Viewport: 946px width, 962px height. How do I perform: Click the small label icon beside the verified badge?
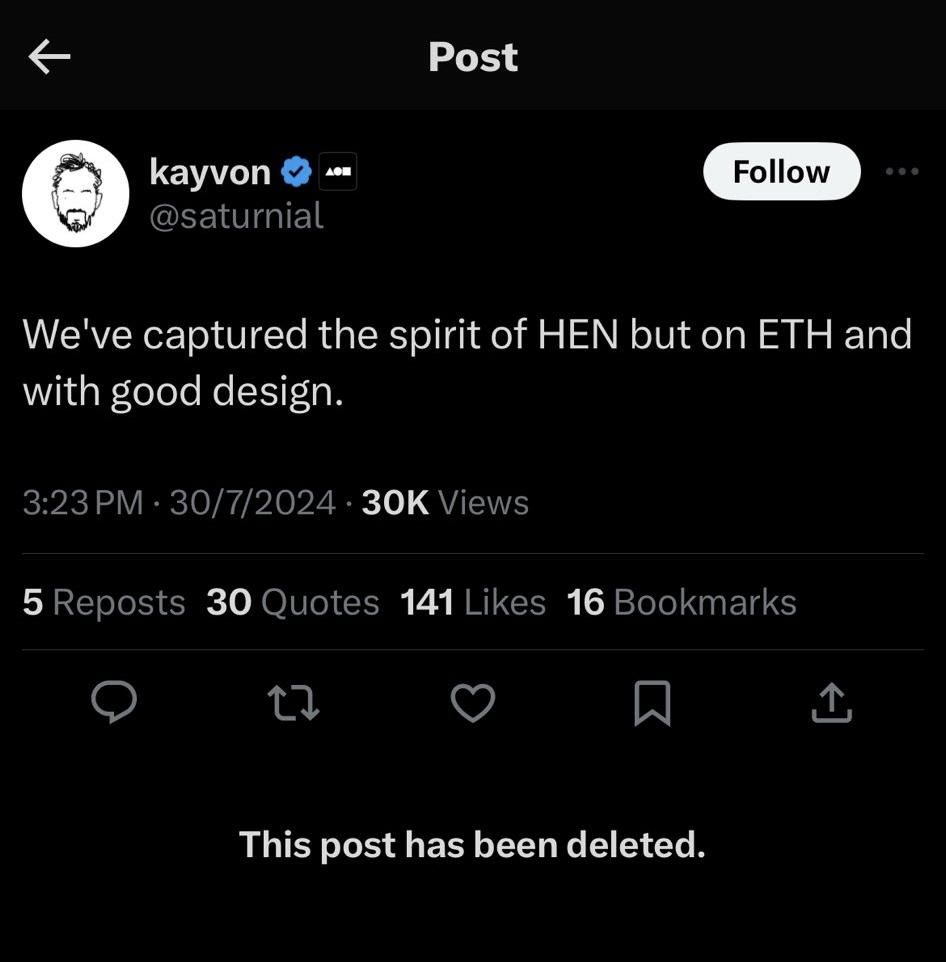[336, 171]
